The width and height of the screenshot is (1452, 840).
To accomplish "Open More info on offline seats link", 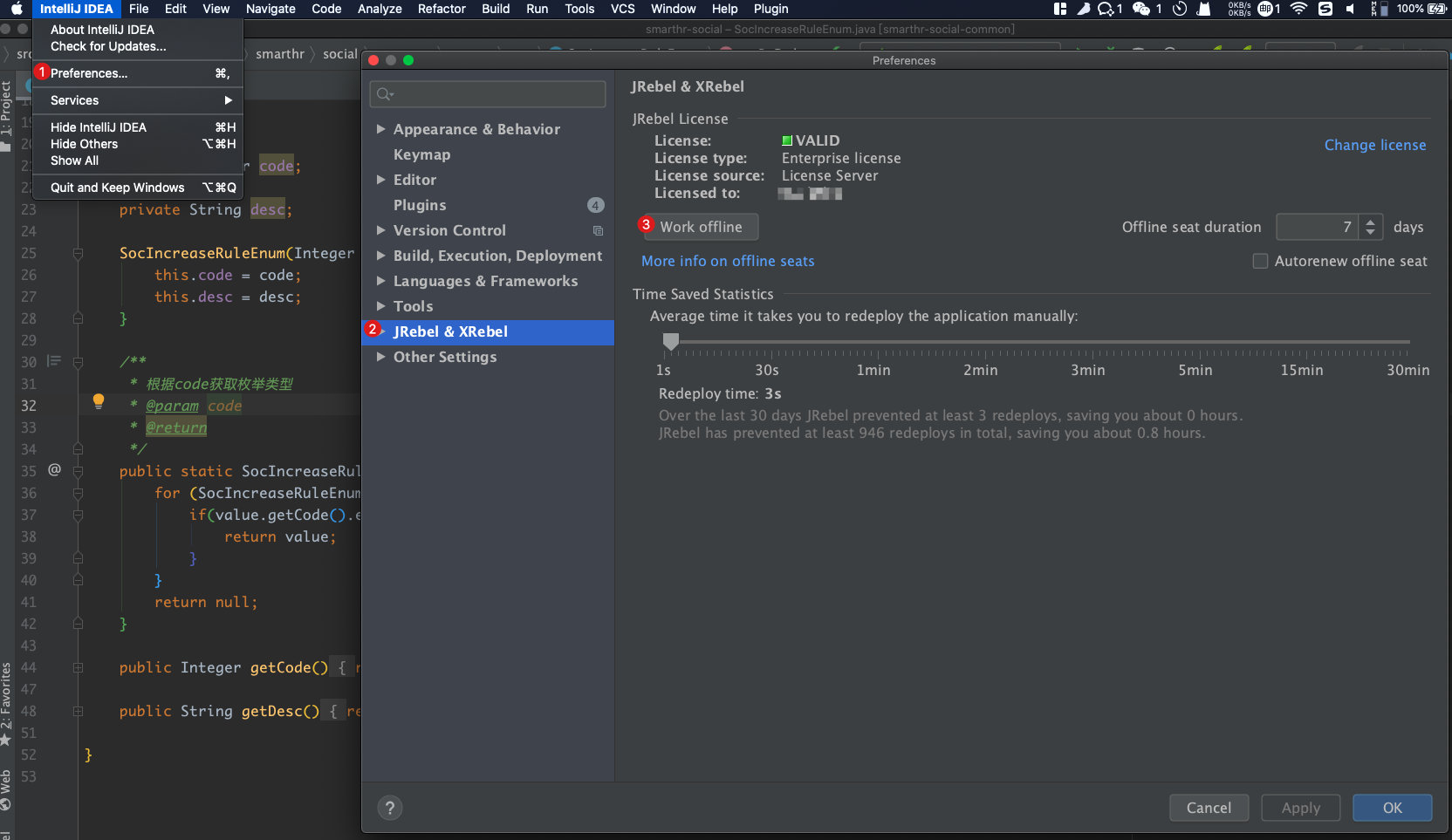I will click(x=728, y=261).
